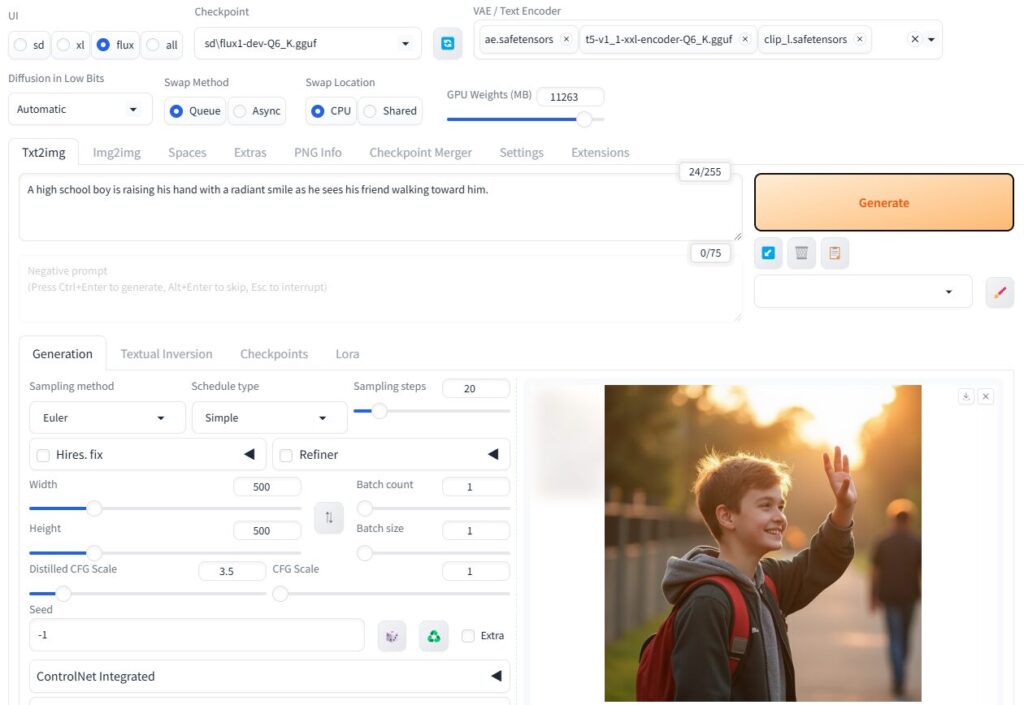
Task: Click the red pencil edit styles icon
Action: coord(999,292)
